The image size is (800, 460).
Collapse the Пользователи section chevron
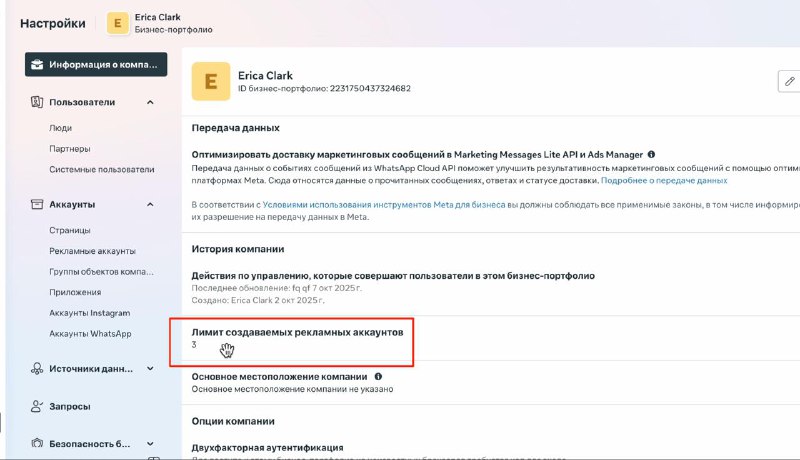pyautogui.click(x=150, y=102)
